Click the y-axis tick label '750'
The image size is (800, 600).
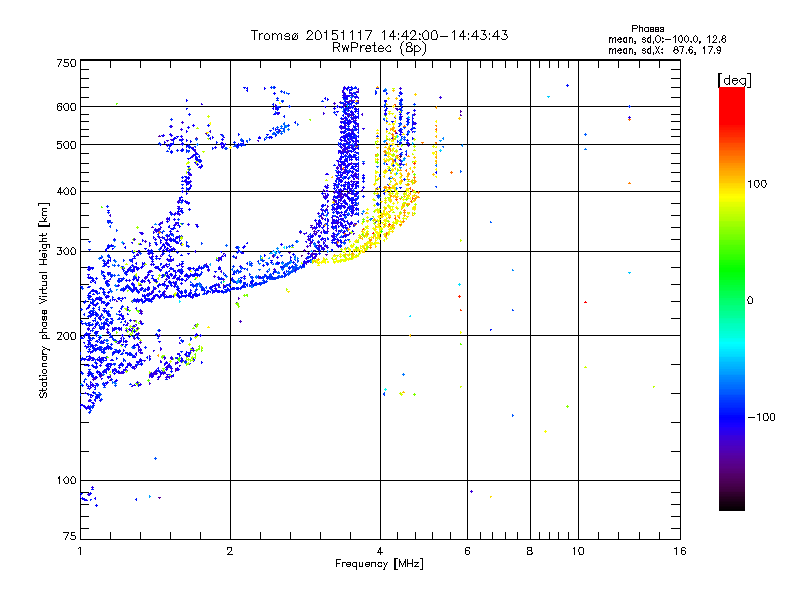click(66, 63)
